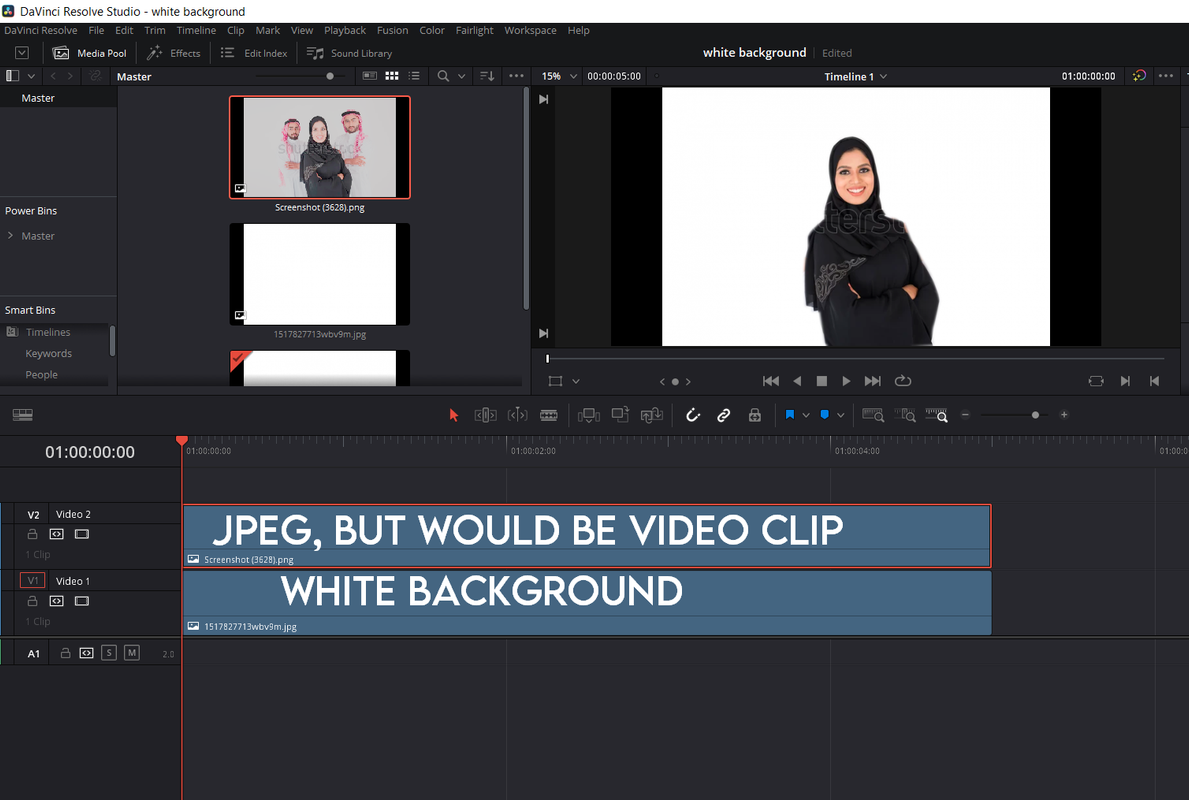Click the Insert Clip icon
The width and height of the screenshot is (1189, 800).
(588, 415)
